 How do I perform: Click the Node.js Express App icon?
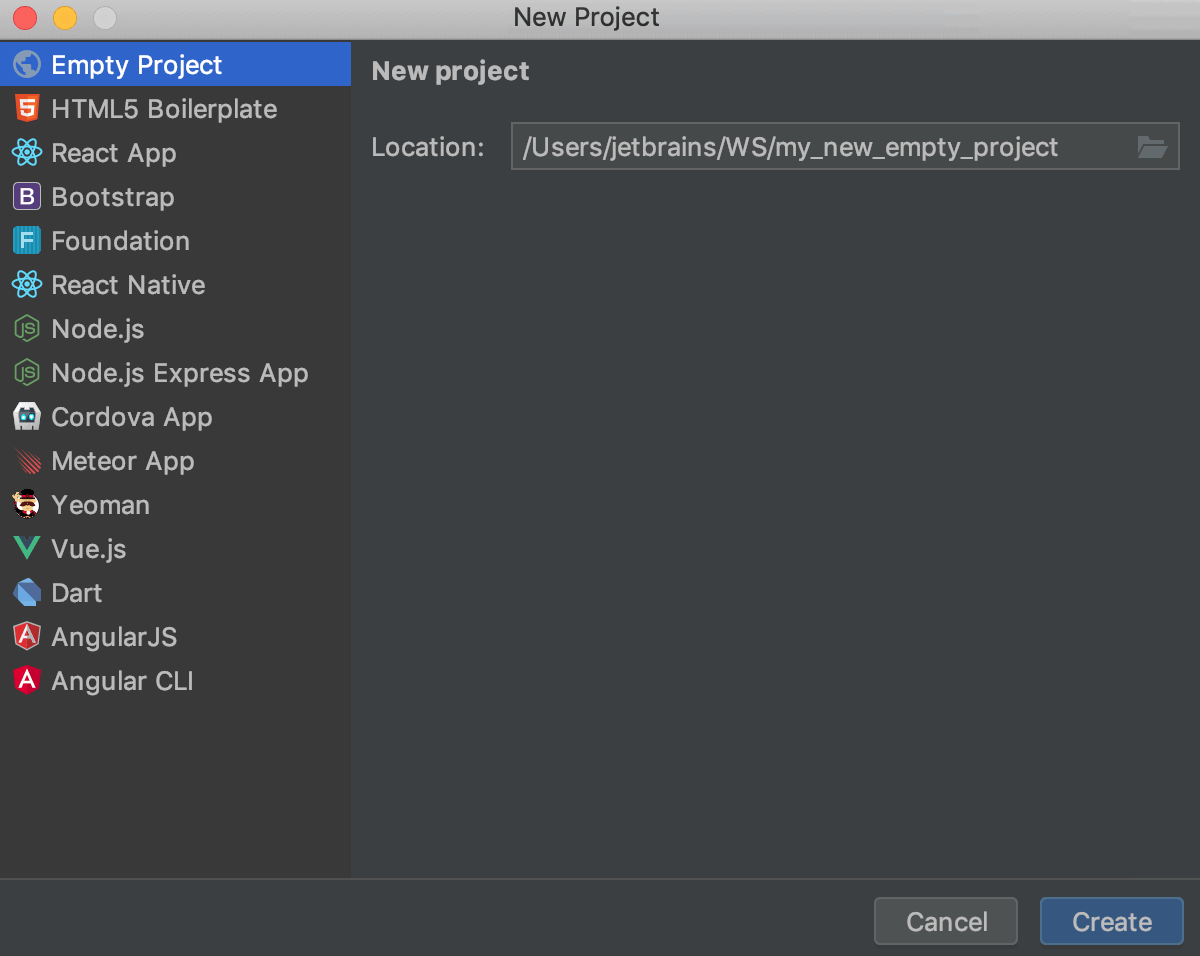click(x=27, y=373)
